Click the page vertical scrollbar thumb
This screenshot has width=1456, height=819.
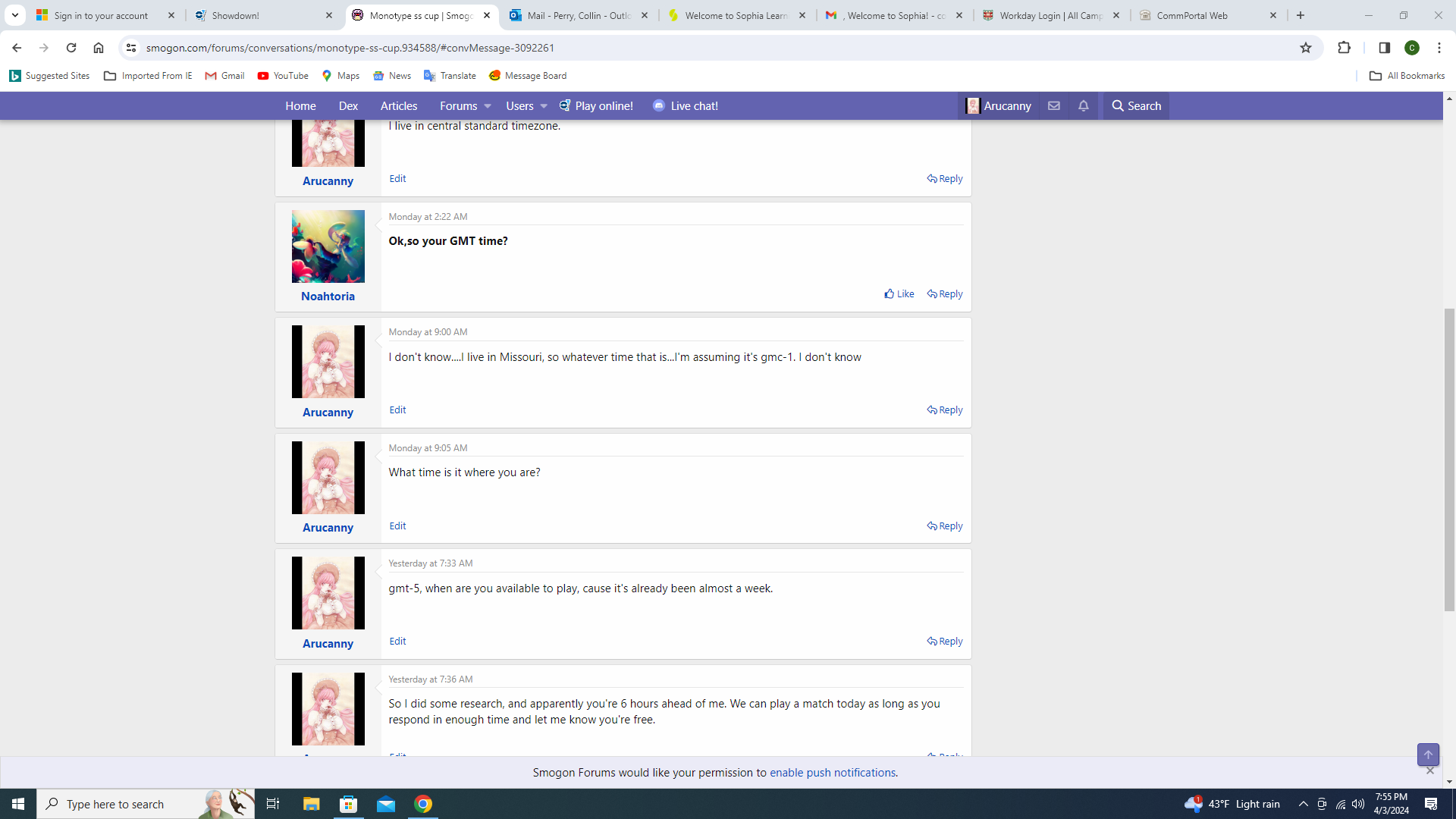(1449, 459)
